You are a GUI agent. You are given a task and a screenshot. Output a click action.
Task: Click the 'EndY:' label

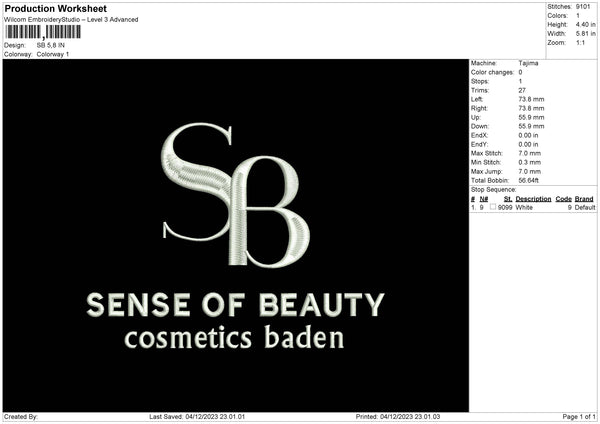pos(479,145)
